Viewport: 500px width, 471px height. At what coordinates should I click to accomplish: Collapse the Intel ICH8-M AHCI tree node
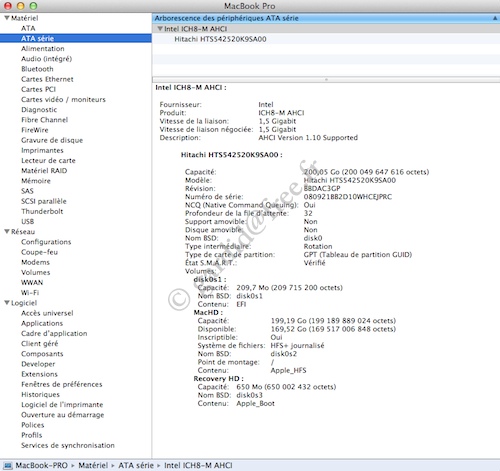click(x=160, y=29)
